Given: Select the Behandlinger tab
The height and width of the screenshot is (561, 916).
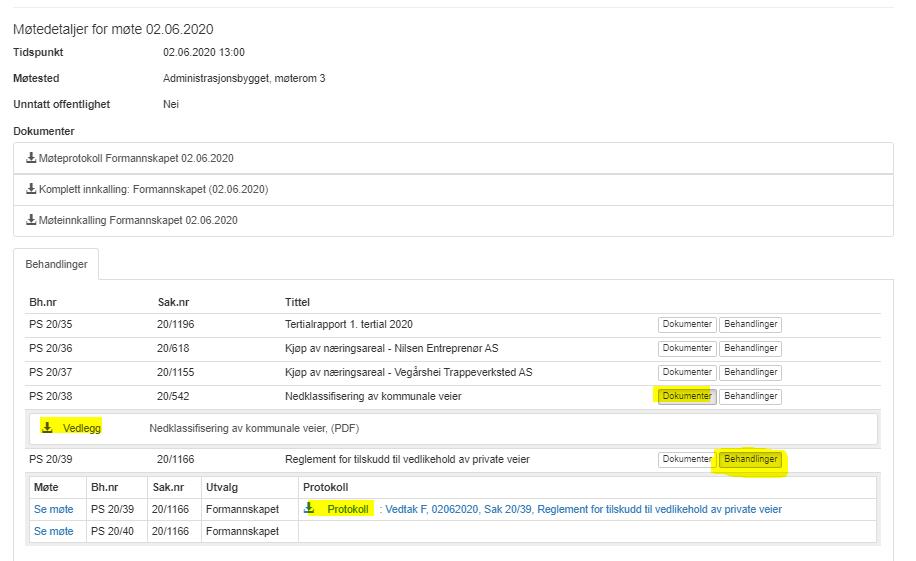Looking at the screenshot, I should coord(56,264).
